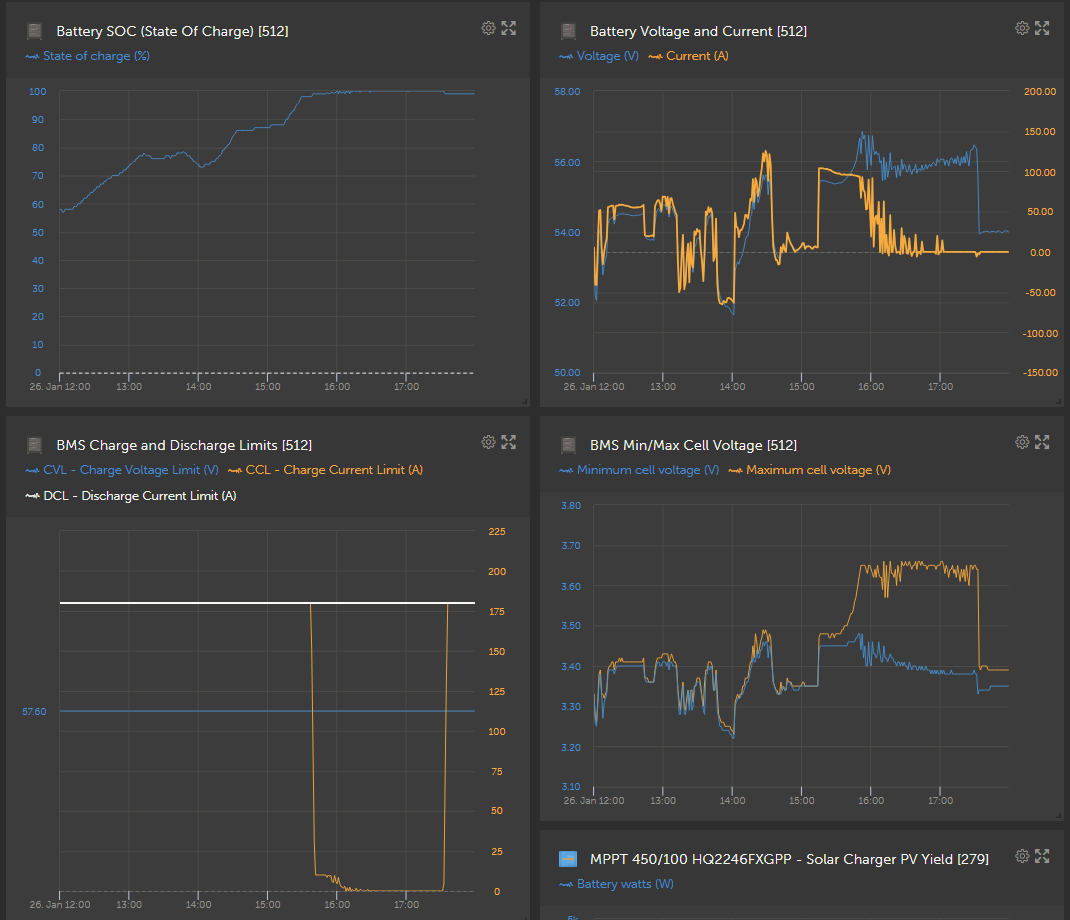Viewport: 1070px width, 920px height.
Task: Click the 14:00 label on BMS limits chart
Action: pos(199,904)
